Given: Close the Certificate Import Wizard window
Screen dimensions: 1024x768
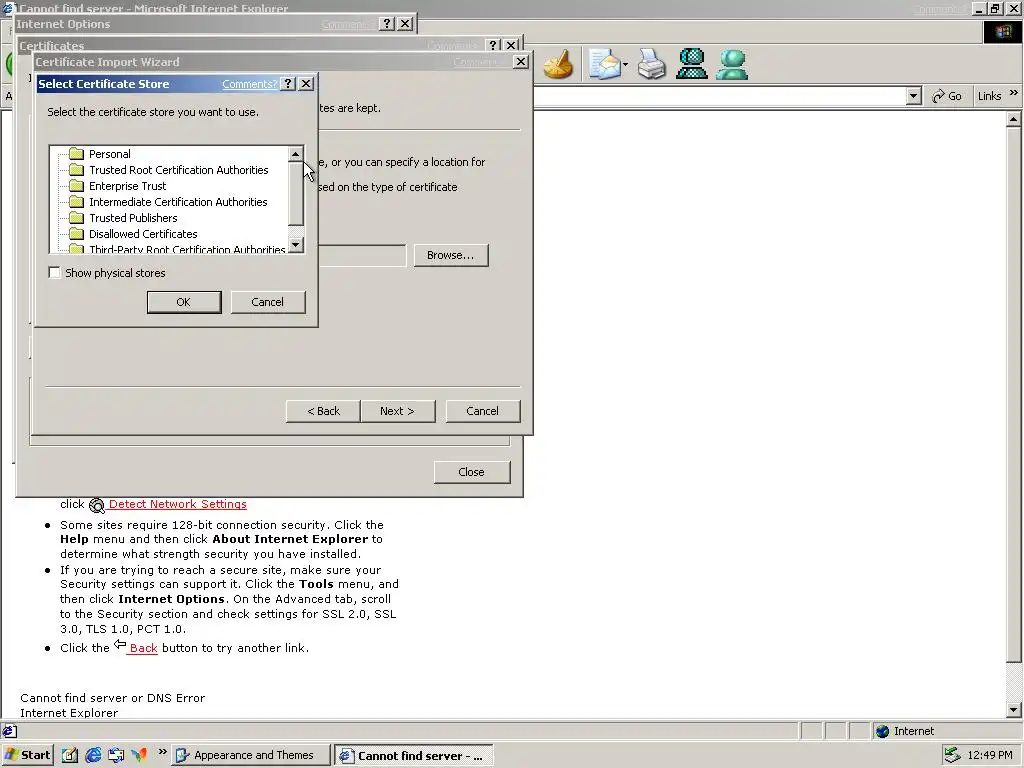Looking at the screenshot, I should [520, 61].
